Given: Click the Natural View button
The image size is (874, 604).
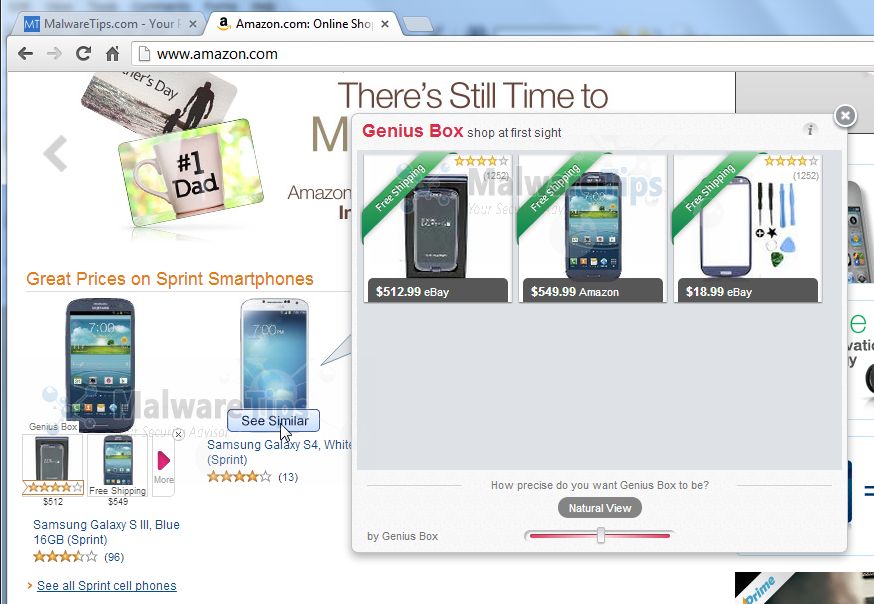Looking at the screenshot, I should click(x=600, y=508).
